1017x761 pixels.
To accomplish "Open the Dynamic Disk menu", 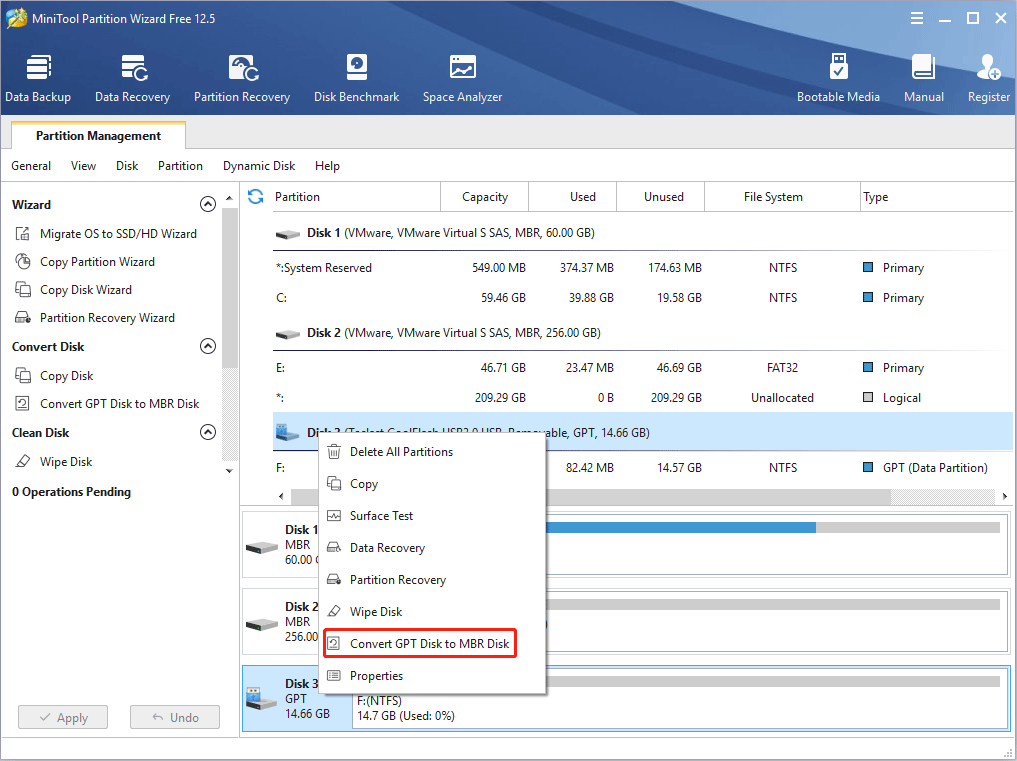I will click(x=259, y=166).
